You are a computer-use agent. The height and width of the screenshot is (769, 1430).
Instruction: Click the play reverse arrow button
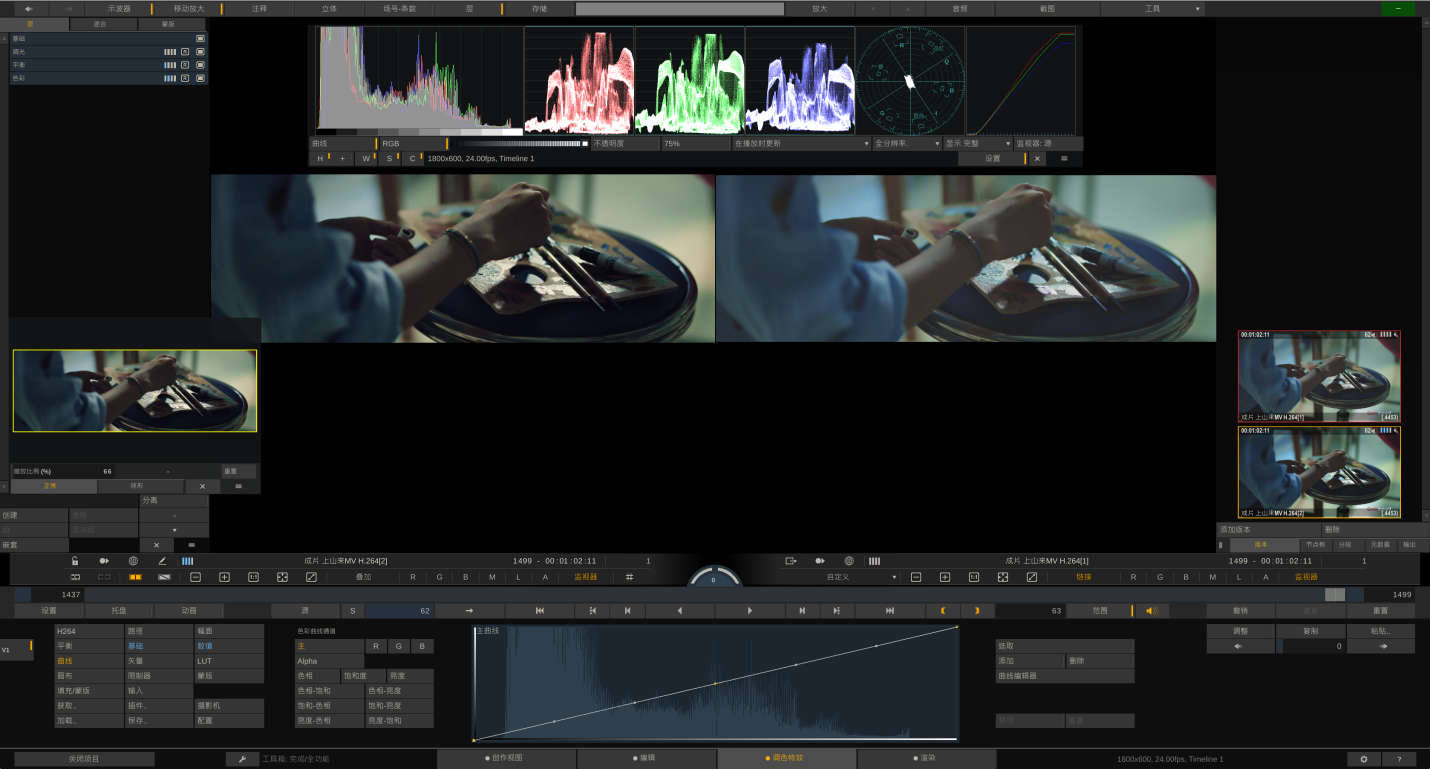coord(680,610)
